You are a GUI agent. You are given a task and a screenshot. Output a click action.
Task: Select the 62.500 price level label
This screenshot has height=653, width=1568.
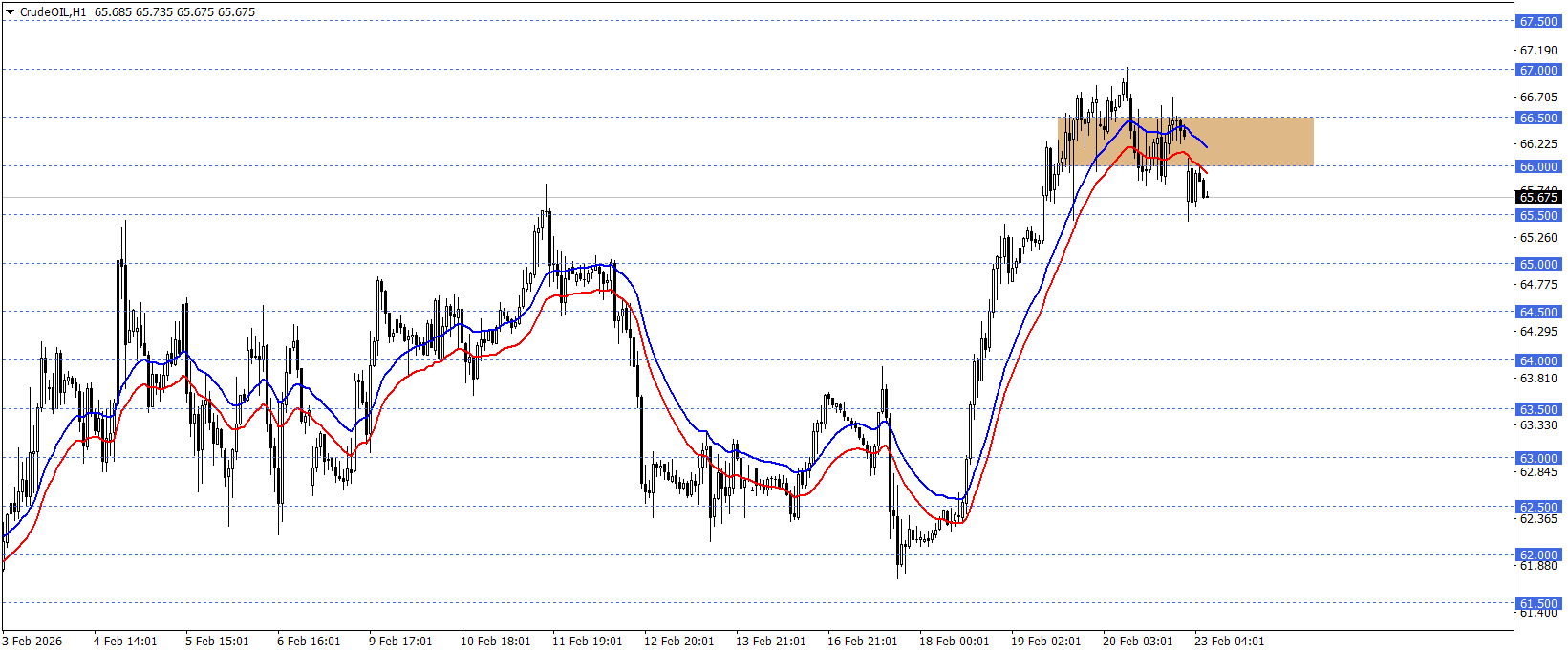1538,507
